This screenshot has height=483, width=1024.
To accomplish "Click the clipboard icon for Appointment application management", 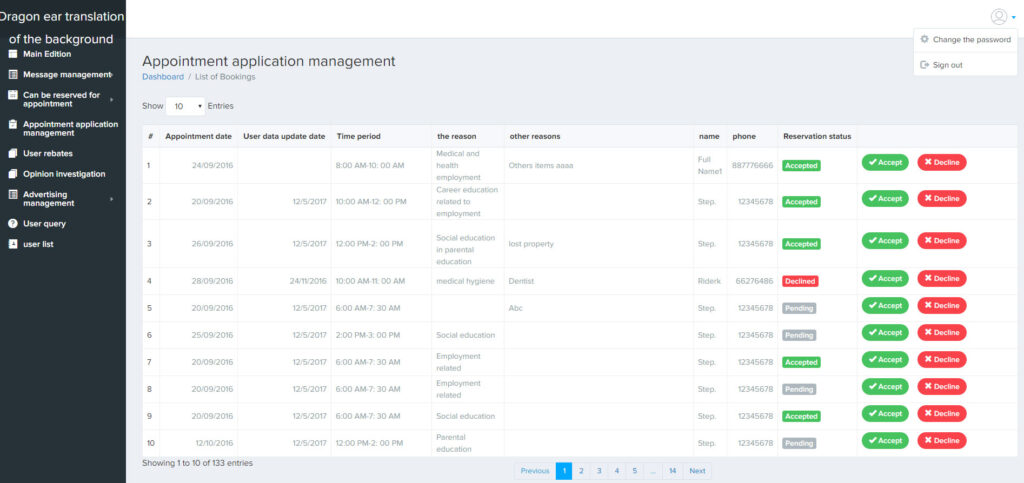I will pos(12,124).
